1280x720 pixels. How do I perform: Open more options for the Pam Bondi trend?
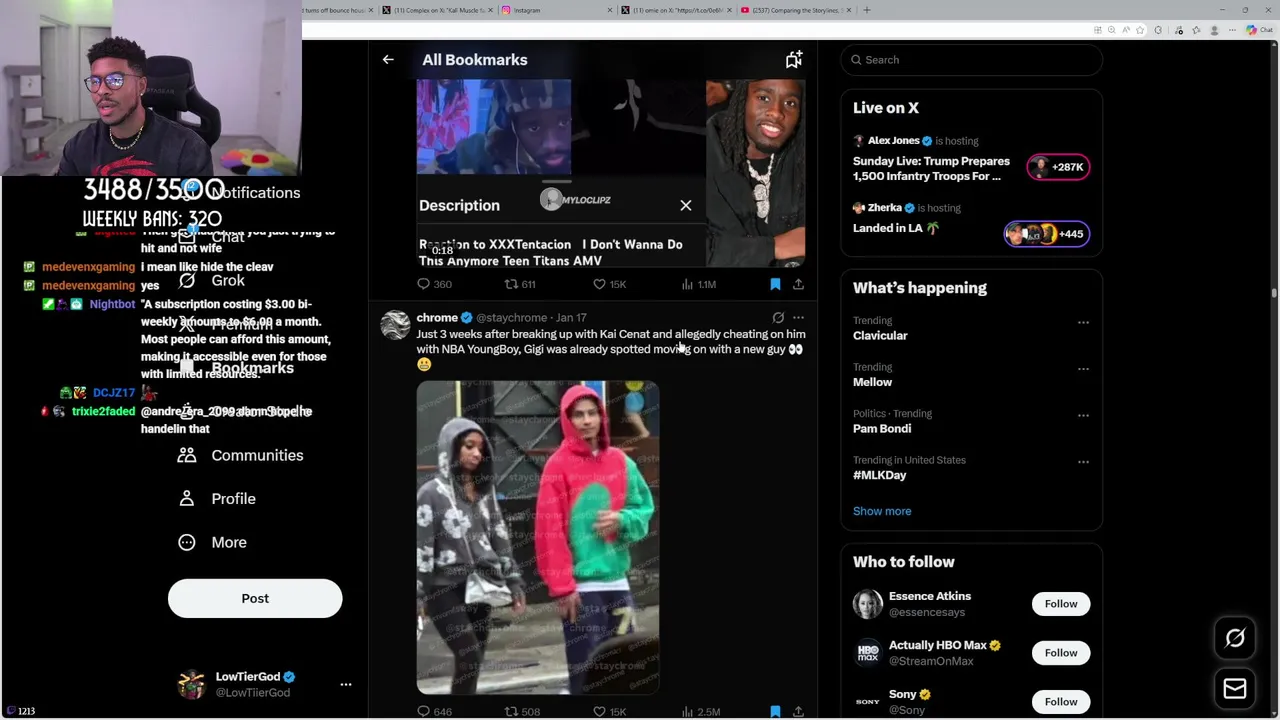click(x=1083, y=415)
